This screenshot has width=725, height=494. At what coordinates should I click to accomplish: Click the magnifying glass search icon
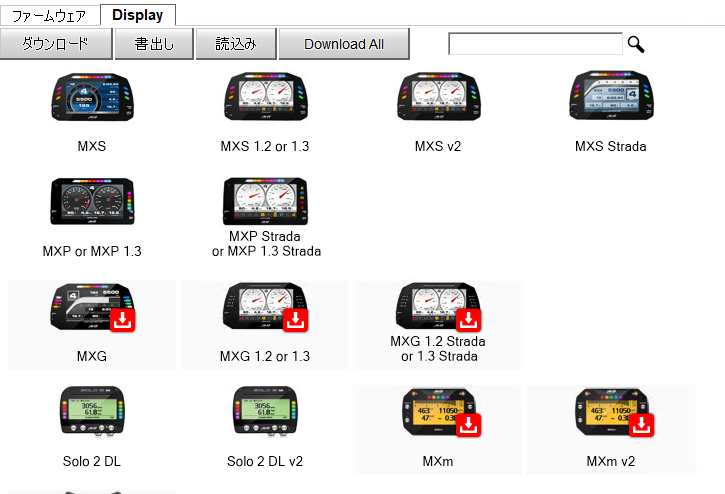click(x=636, y=44)
